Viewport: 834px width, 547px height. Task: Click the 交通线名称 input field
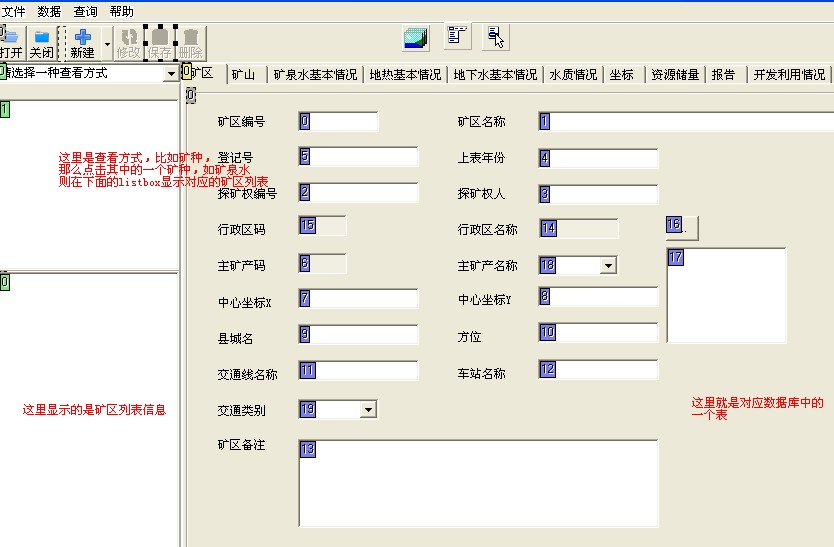(x=358, y=370)
